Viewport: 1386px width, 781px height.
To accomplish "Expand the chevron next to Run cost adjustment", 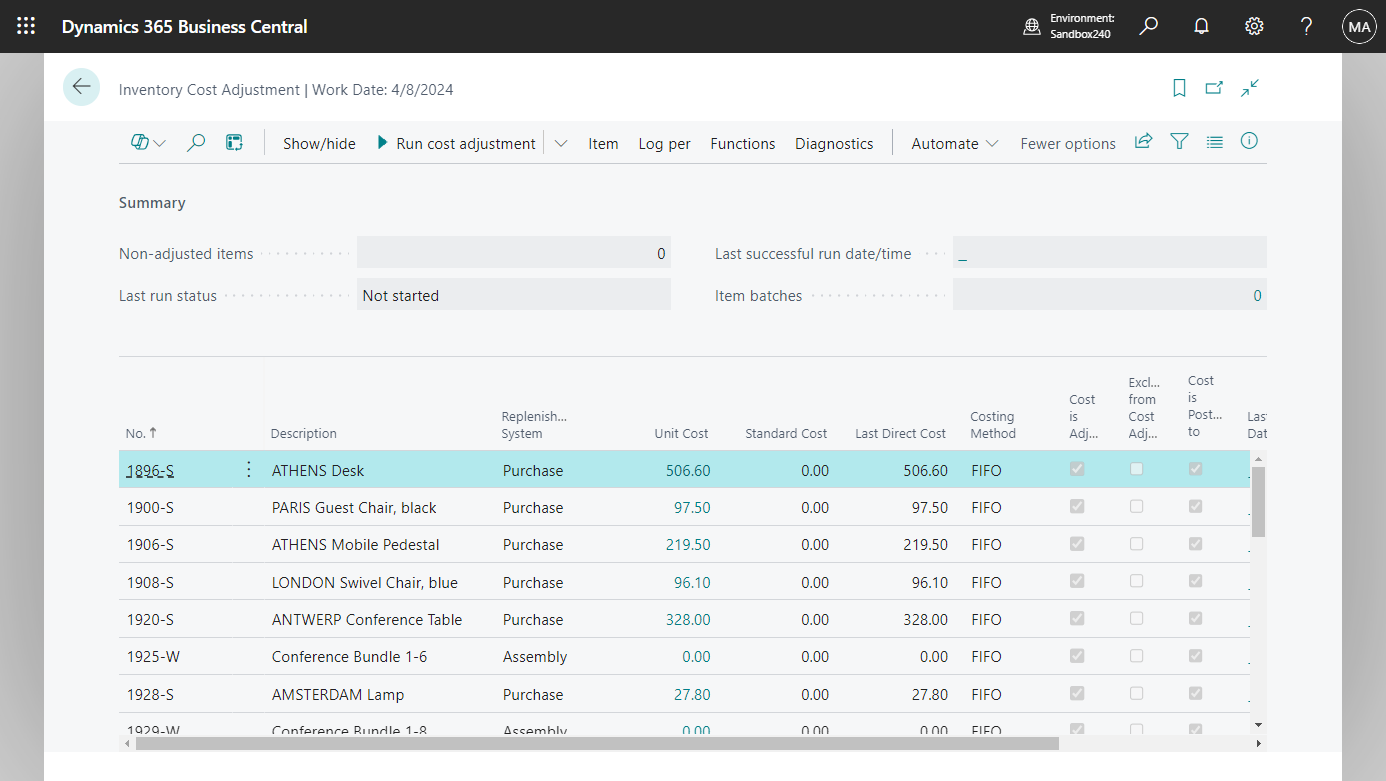I will (x=561, y=143).
